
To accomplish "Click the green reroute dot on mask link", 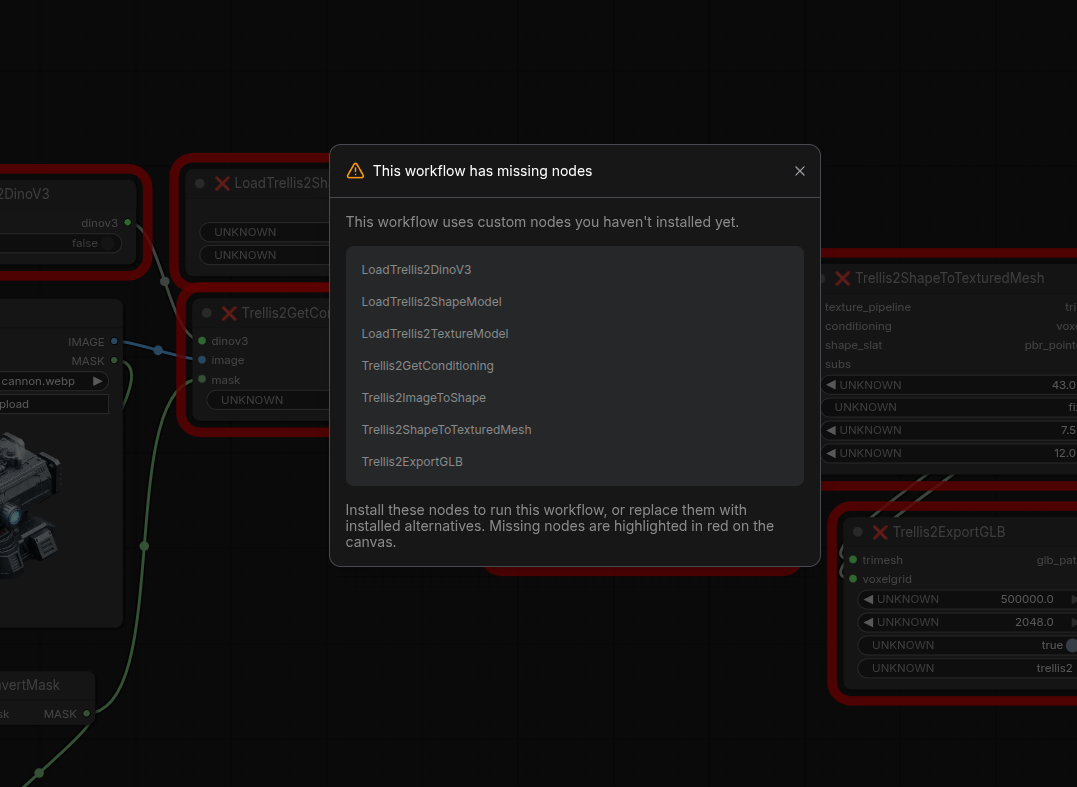I will click(144, 546).
